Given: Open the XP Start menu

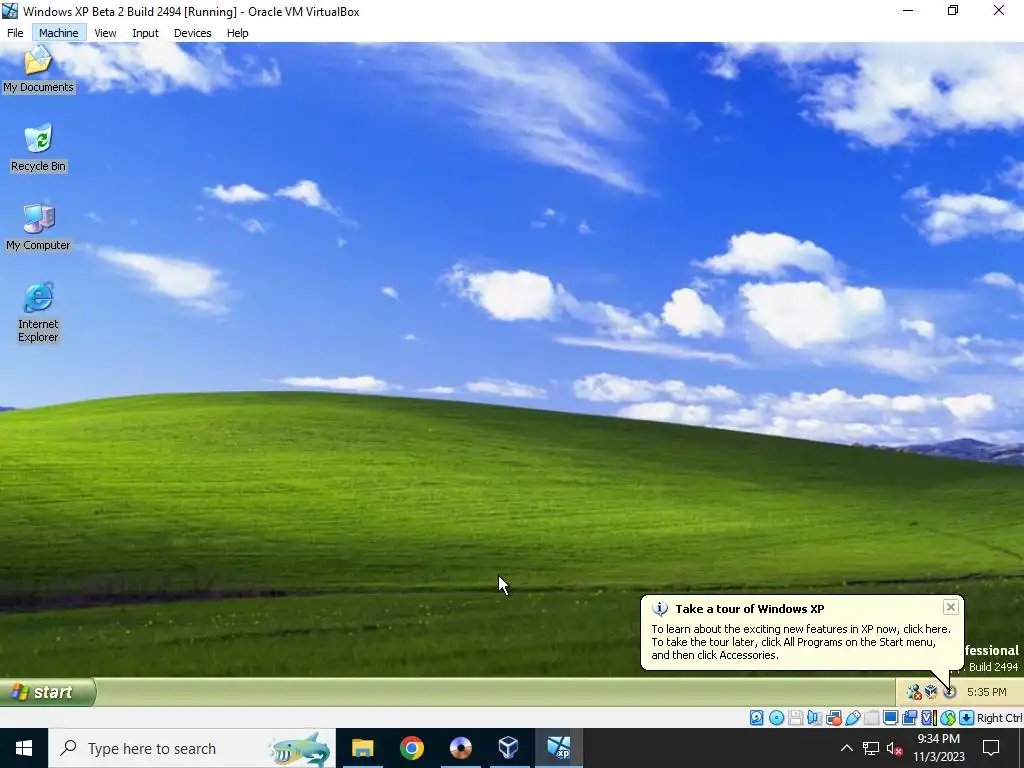Looking at the screenshot, I should pyautogui.click(x=48, y=692).
